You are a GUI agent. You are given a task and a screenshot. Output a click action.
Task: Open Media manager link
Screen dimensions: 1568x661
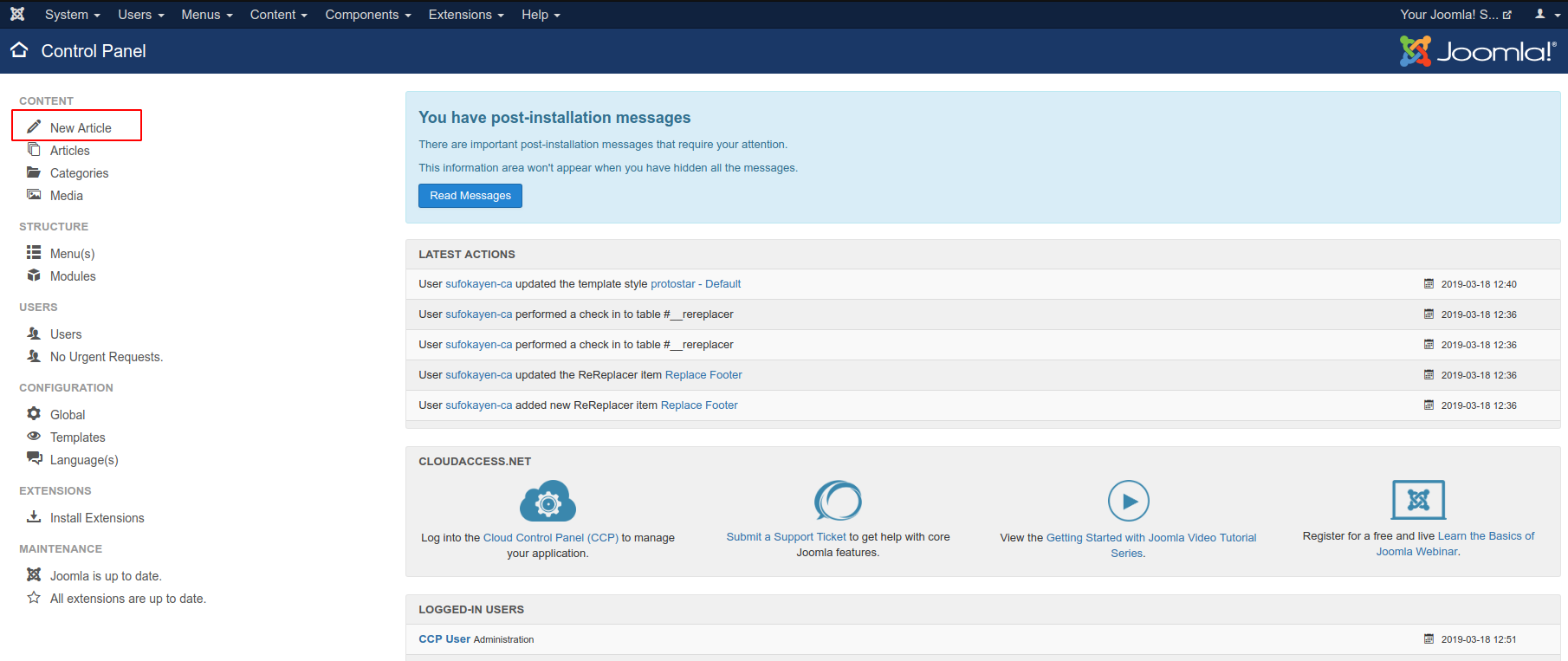[x=67, y=196]
